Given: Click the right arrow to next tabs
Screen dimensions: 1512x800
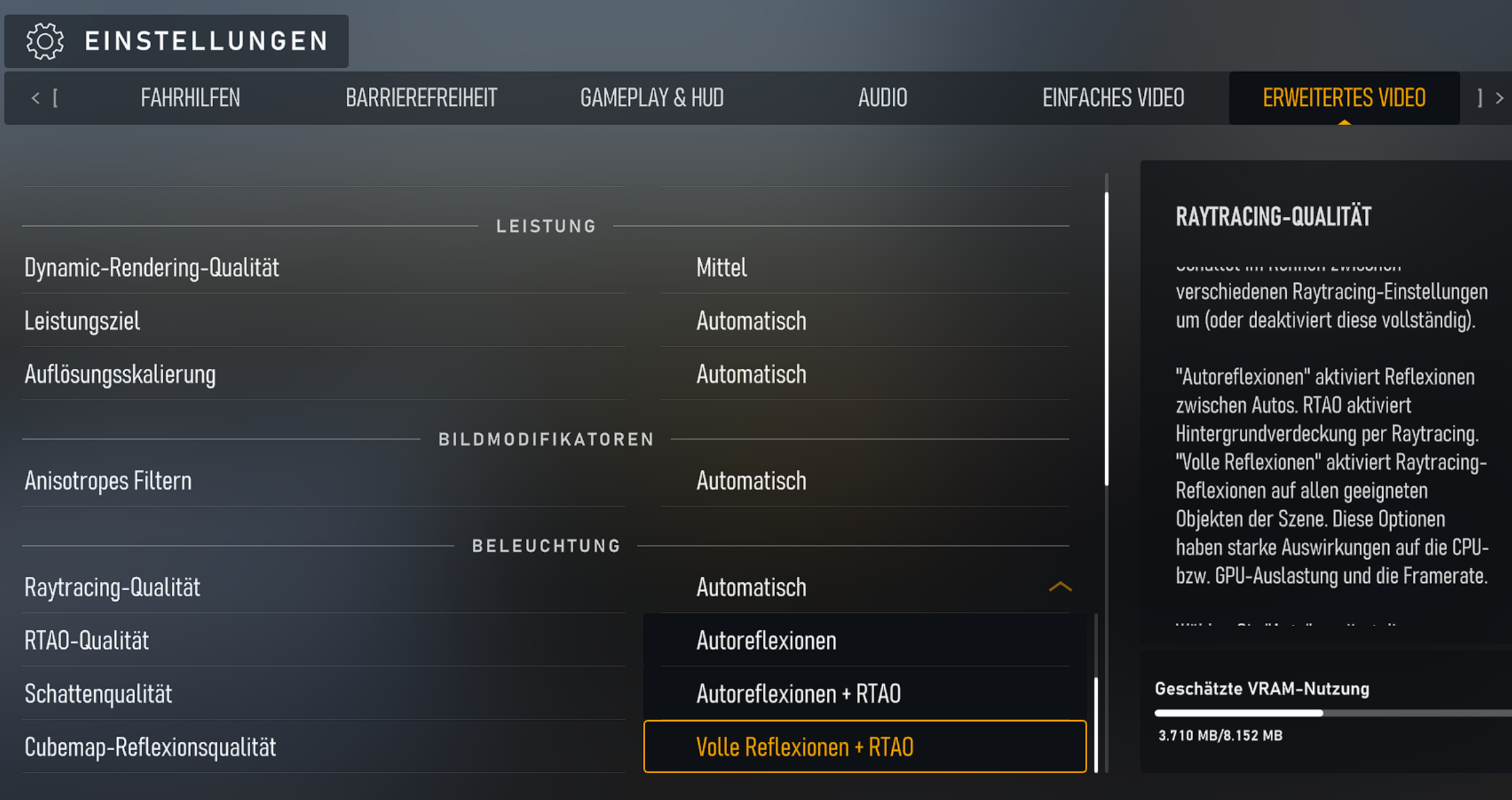Looking at the screenshot, I should pos(1499,99).
